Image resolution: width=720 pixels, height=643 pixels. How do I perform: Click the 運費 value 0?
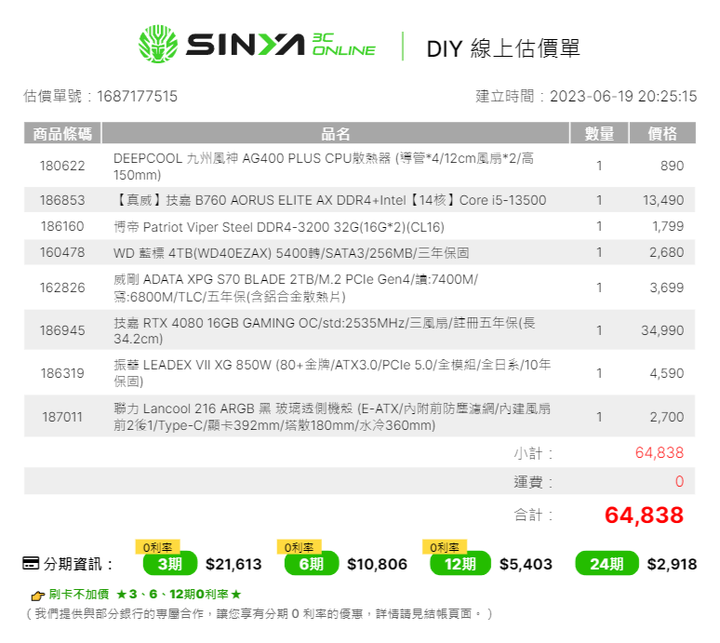[x=679, y=481]
